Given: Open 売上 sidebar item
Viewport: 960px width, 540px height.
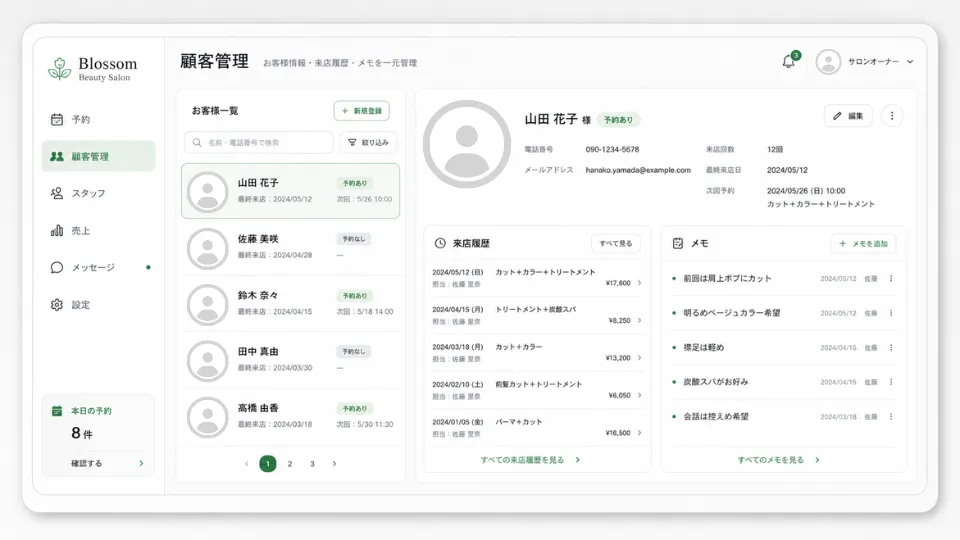Looking at the screenshot, I should point(99,231).
